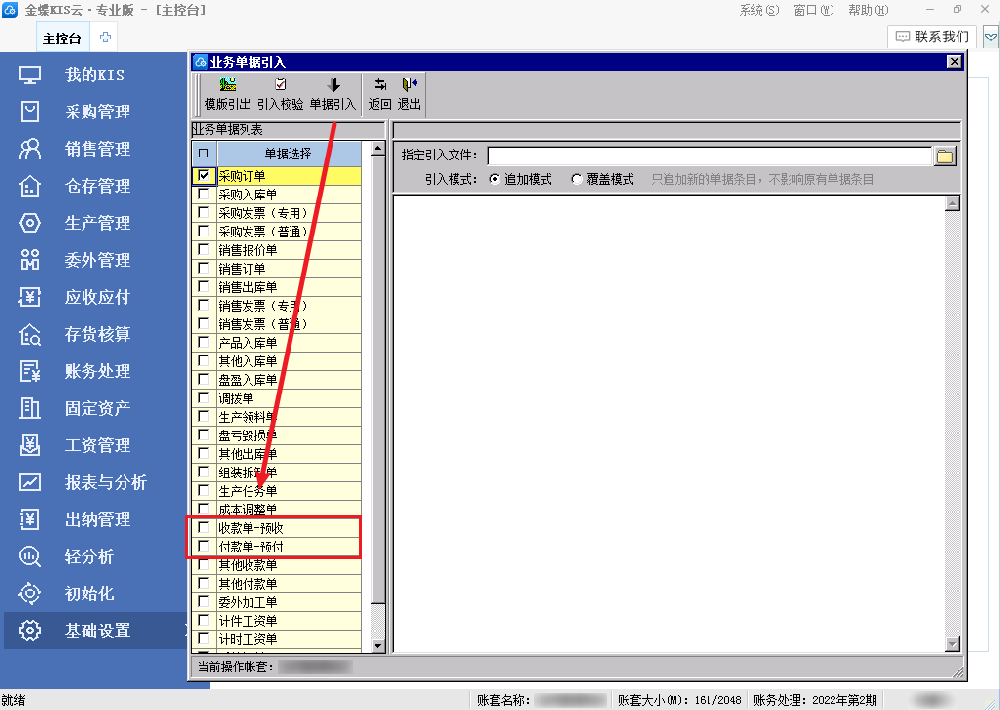The image size is (1000, 710).
Task: Open 生产管理 module in sidebar
Action: click(97, 223)
